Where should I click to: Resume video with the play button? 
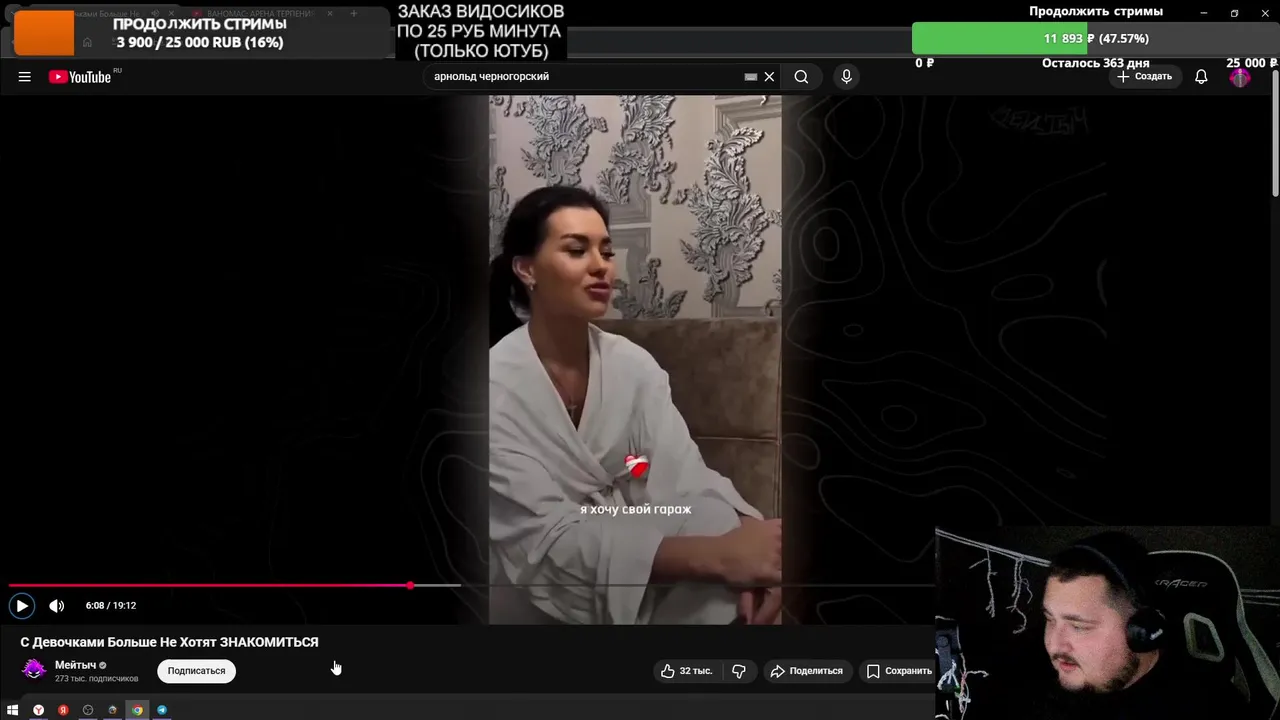click(x=22, y=605)
